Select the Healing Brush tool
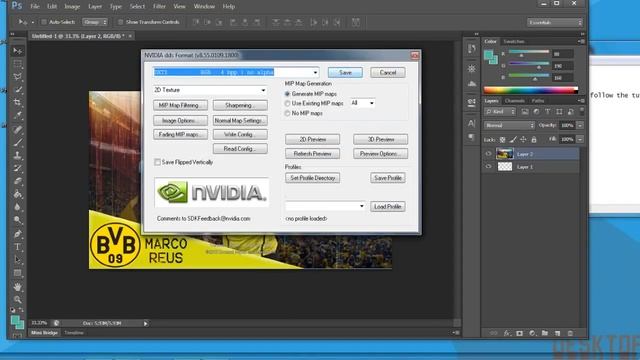The image size is (640, 360). coord(17,130)
